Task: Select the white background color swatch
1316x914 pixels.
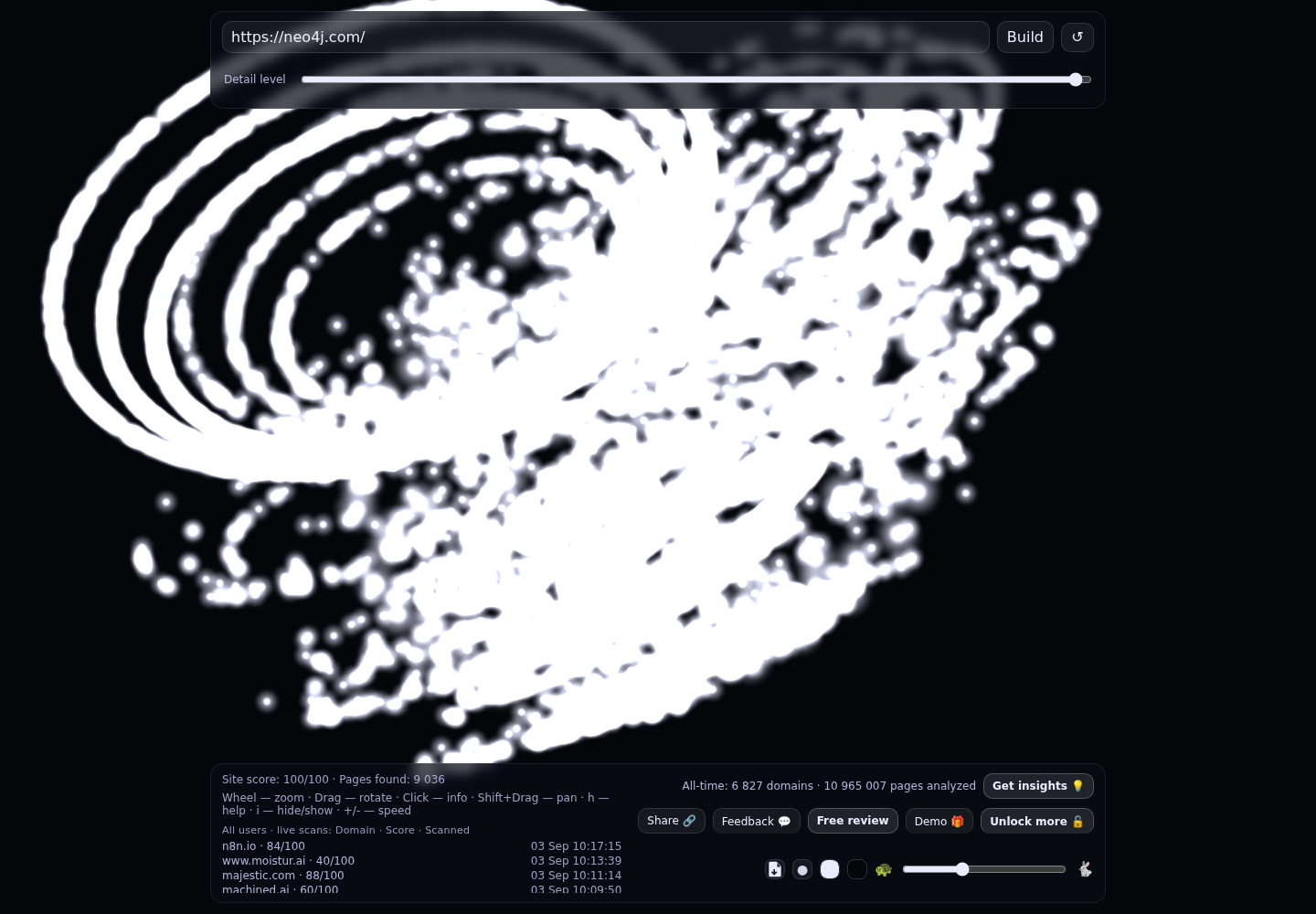Action: coord(830,869)
